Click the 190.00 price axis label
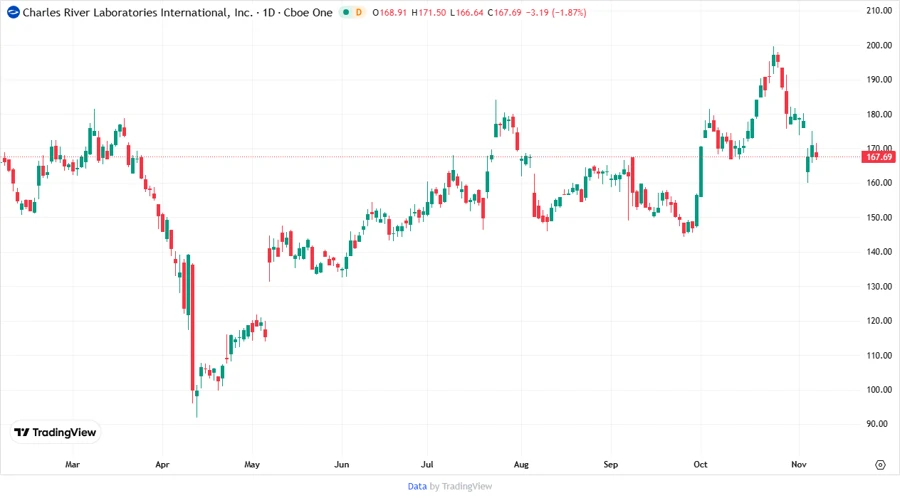This screenshot has height=498, width=900. pos(879,79)
